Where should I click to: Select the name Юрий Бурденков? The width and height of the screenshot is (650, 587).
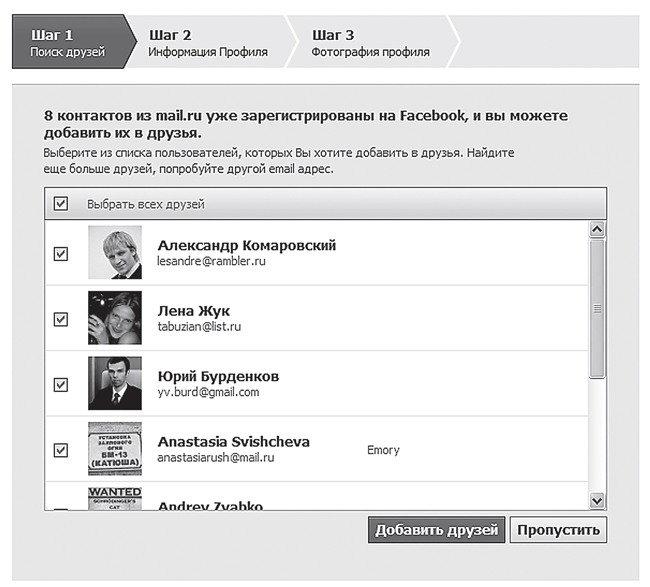pyautogui.click(x=218, y=376)
